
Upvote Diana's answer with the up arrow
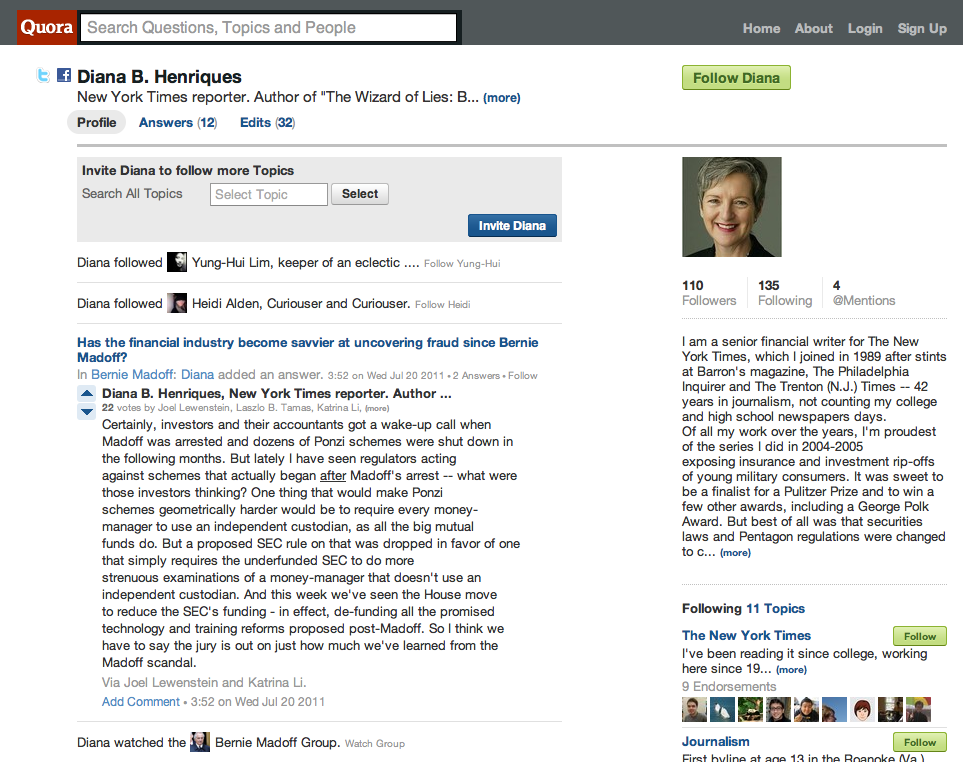(x=87, y=393)
